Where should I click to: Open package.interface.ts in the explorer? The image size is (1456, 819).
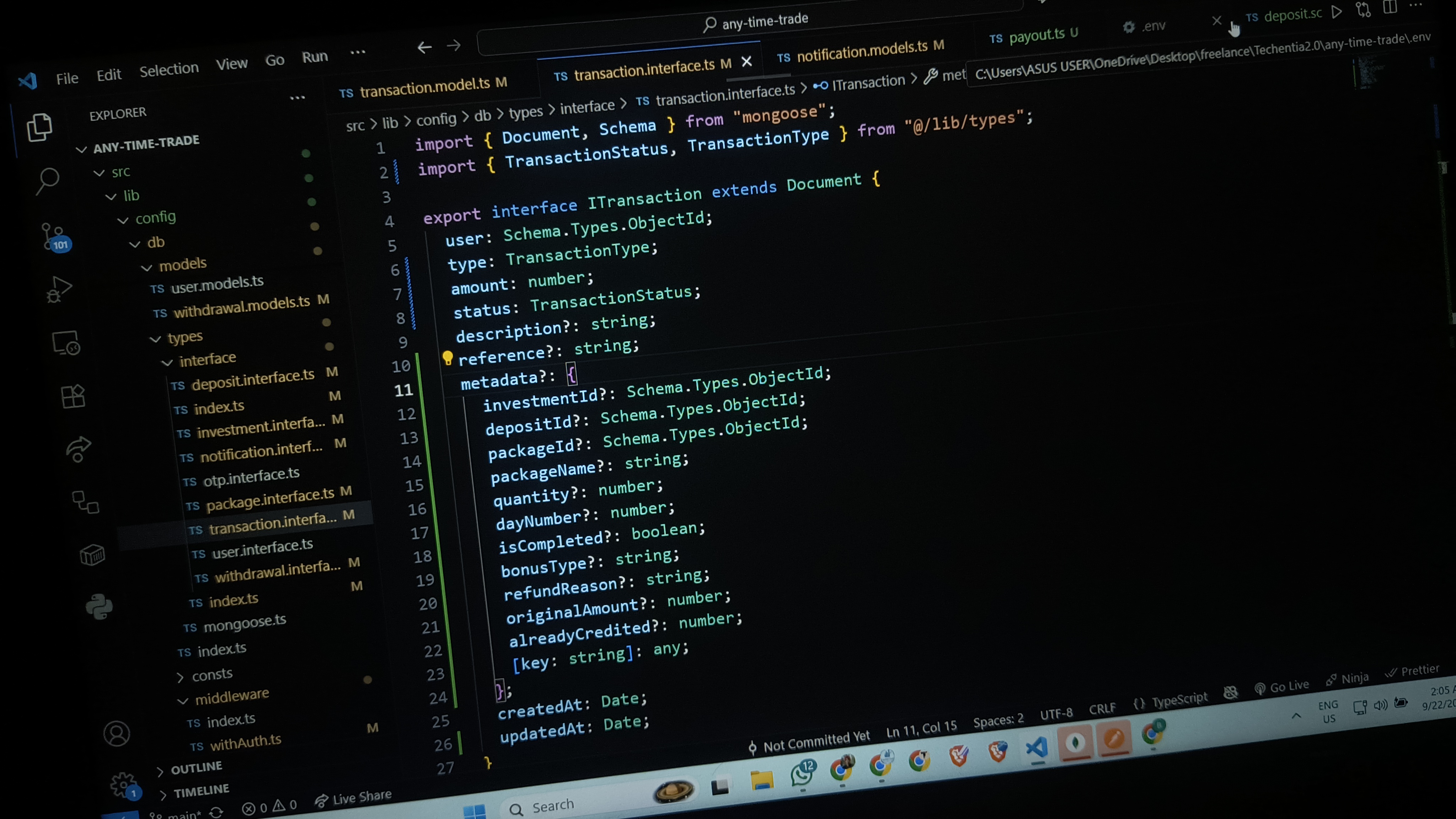coord(269,498)
